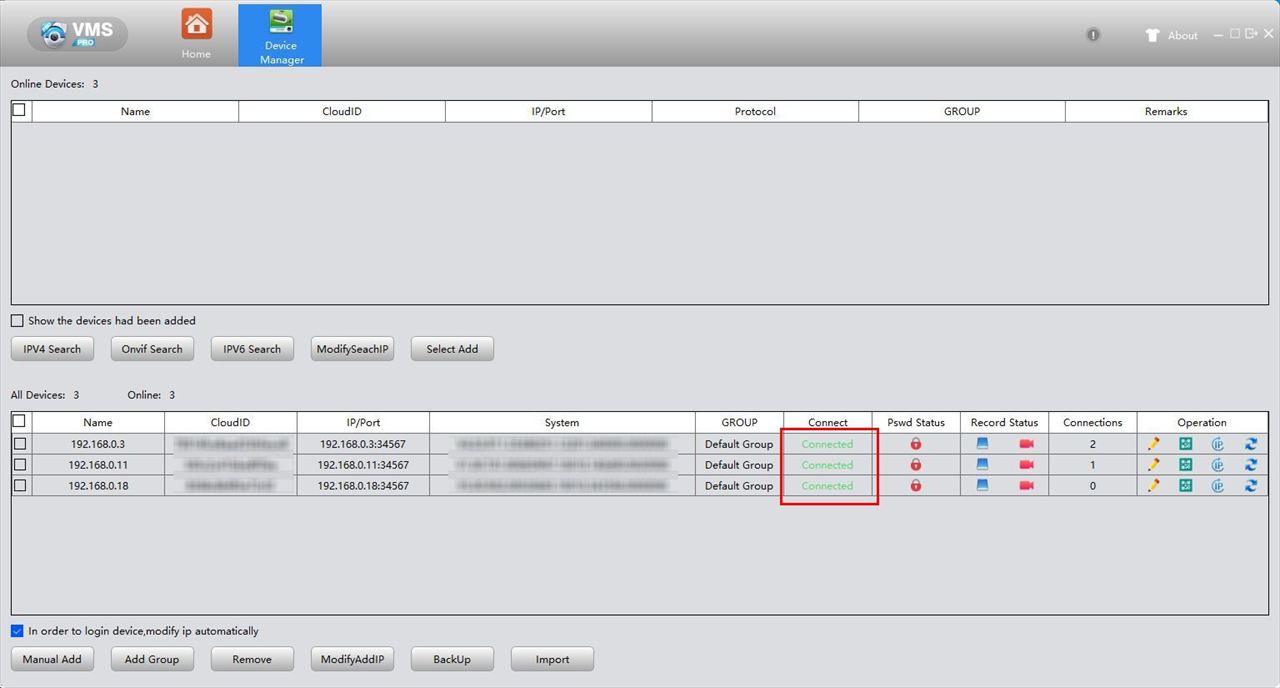Switch to the Device Manager tab
Screen dimensions: 1280x688
pos(280,35)
